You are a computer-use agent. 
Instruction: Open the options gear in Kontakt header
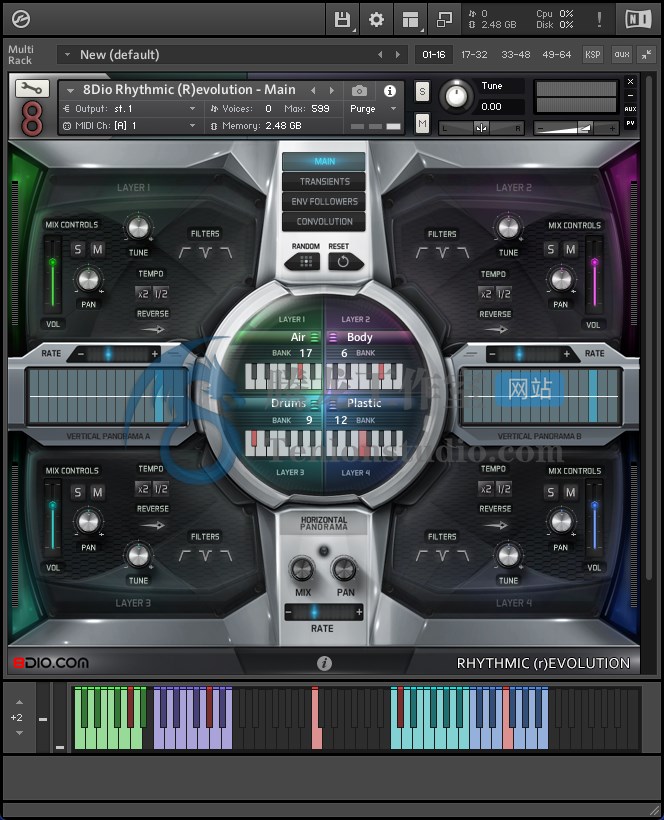(376, 20)
